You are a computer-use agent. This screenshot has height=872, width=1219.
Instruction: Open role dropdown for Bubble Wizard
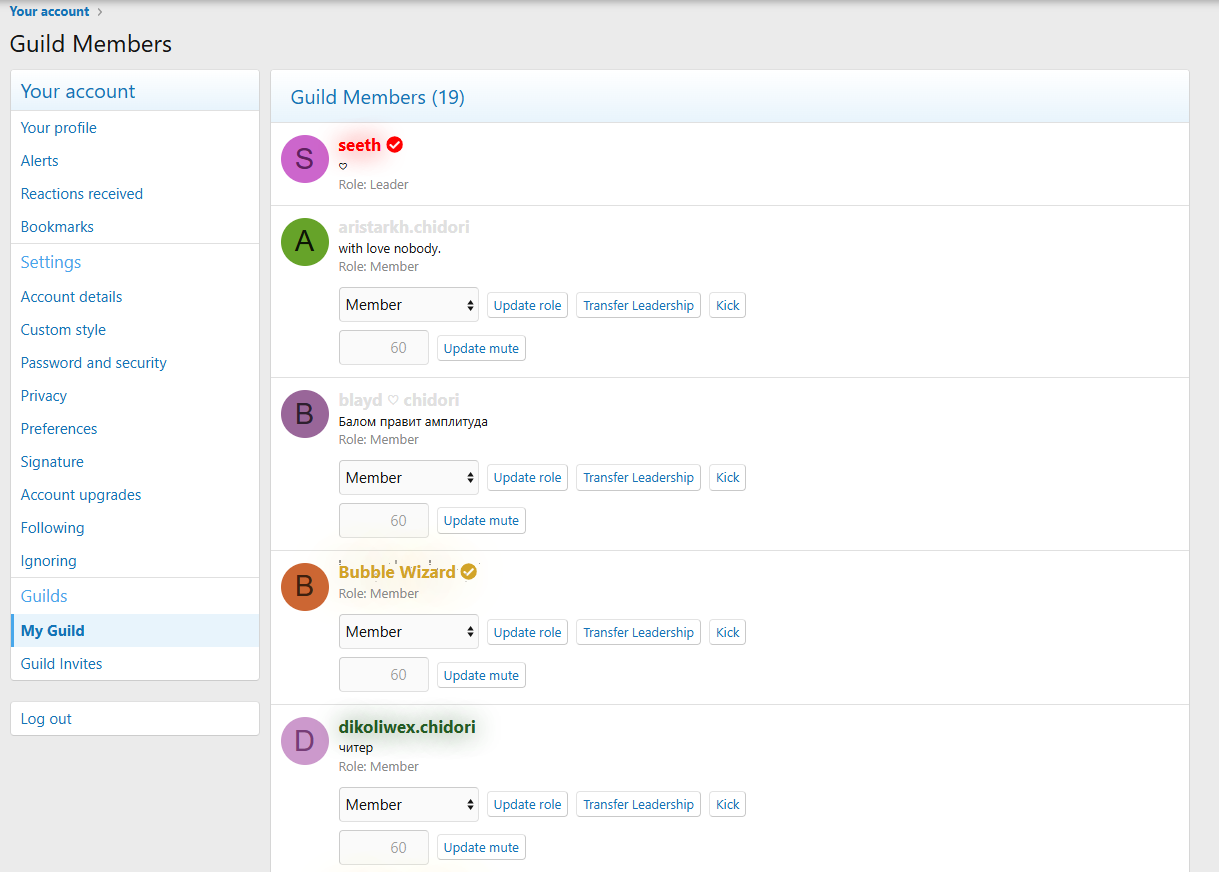tap(409, 632)
